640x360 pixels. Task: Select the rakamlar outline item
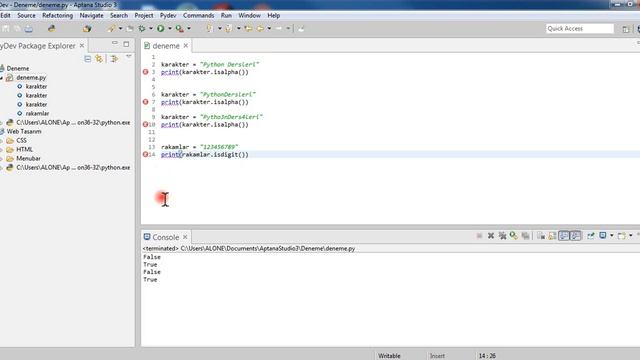pyautogui.click(x=37, y=113)
